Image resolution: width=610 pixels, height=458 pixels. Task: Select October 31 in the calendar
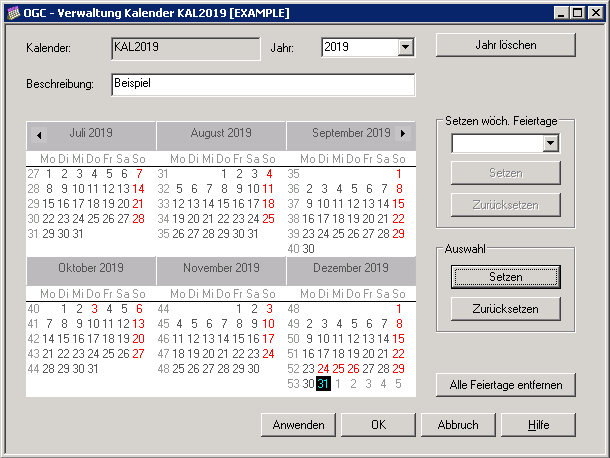tap(93, 369)
